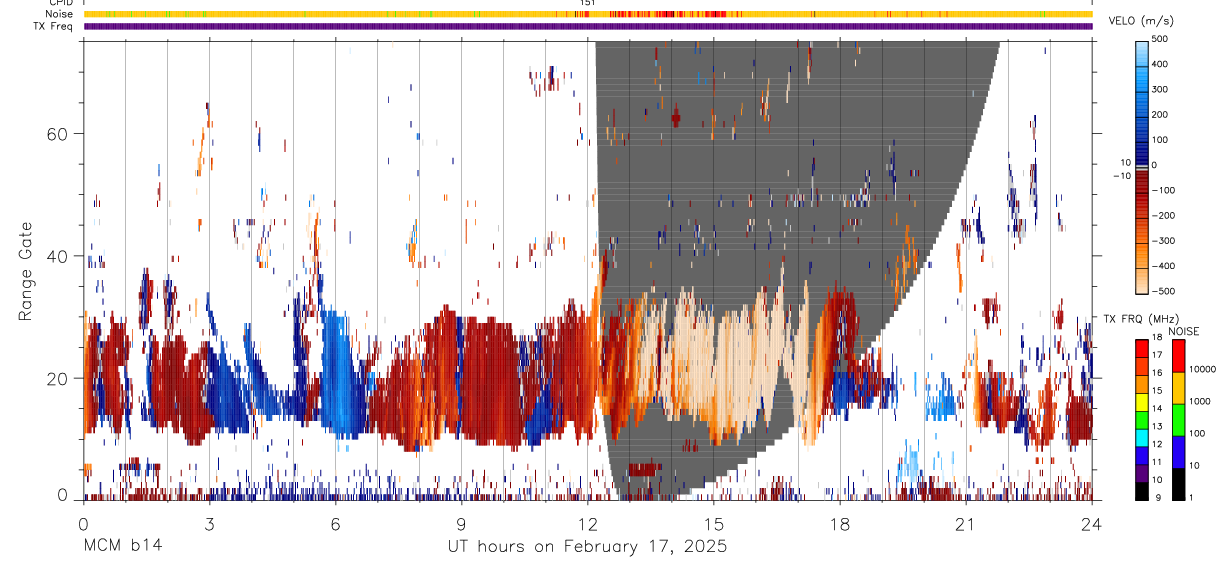1228x567 pixels.
Task: Click the '151' CPID value at top
Action: click(588, 3)
